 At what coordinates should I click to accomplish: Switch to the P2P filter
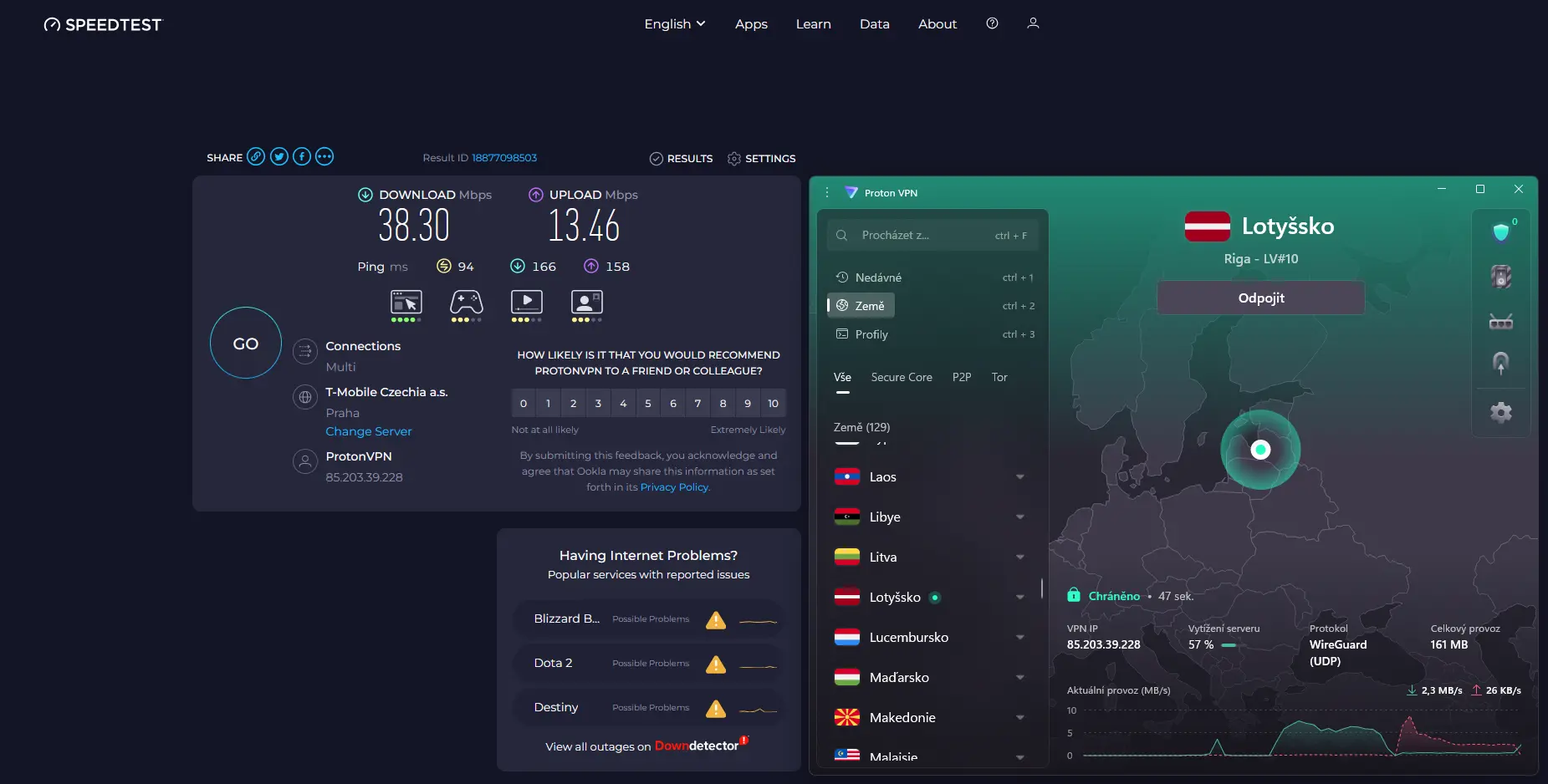(962, 377)
